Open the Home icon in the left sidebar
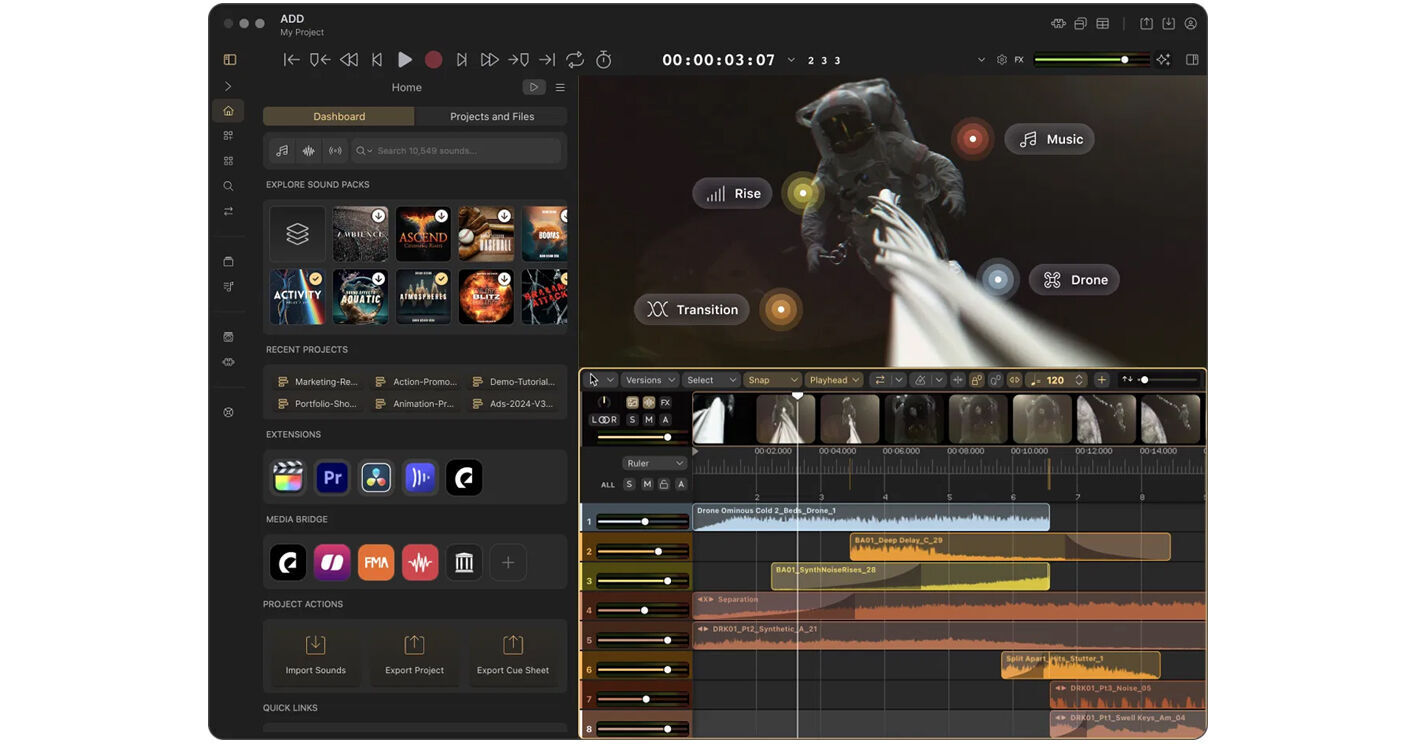 (228, 111)
